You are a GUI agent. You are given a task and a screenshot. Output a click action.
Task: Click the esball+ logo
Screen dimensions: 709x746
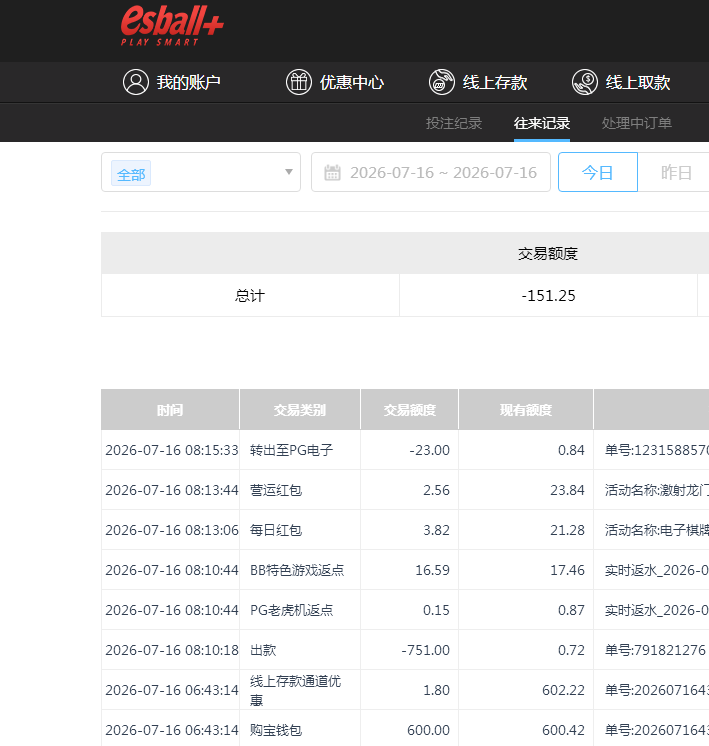click(x=172, y=26)
